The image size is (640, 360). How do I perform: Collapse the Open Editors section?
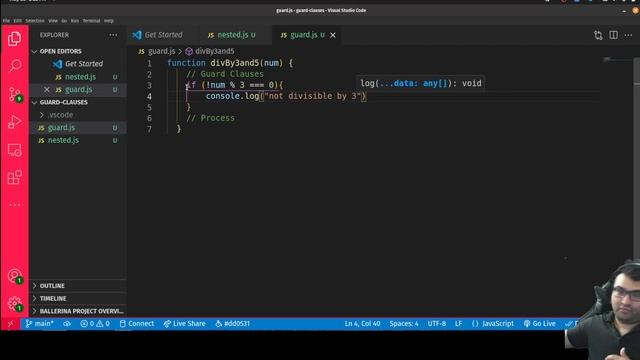point(60,51)
